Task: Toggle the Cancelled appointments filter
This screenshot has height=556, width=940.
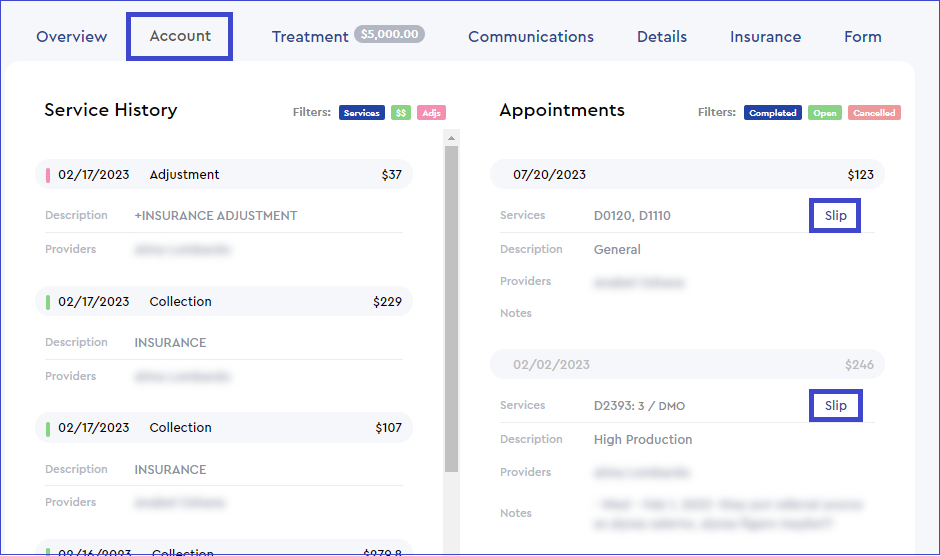Action: point(874,113)
